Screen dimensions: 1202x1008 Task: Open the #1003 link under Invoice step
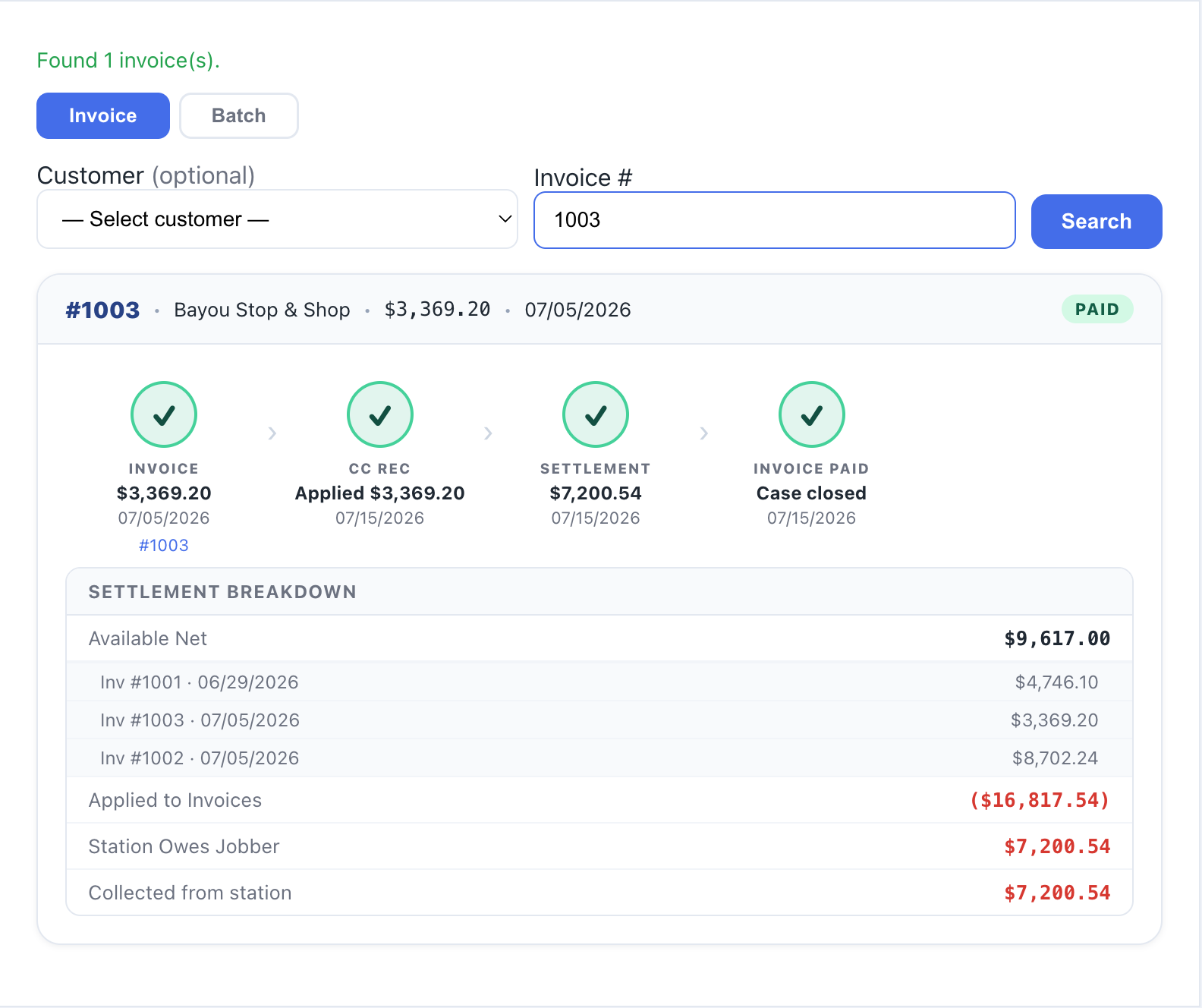(x=164, y=545)
